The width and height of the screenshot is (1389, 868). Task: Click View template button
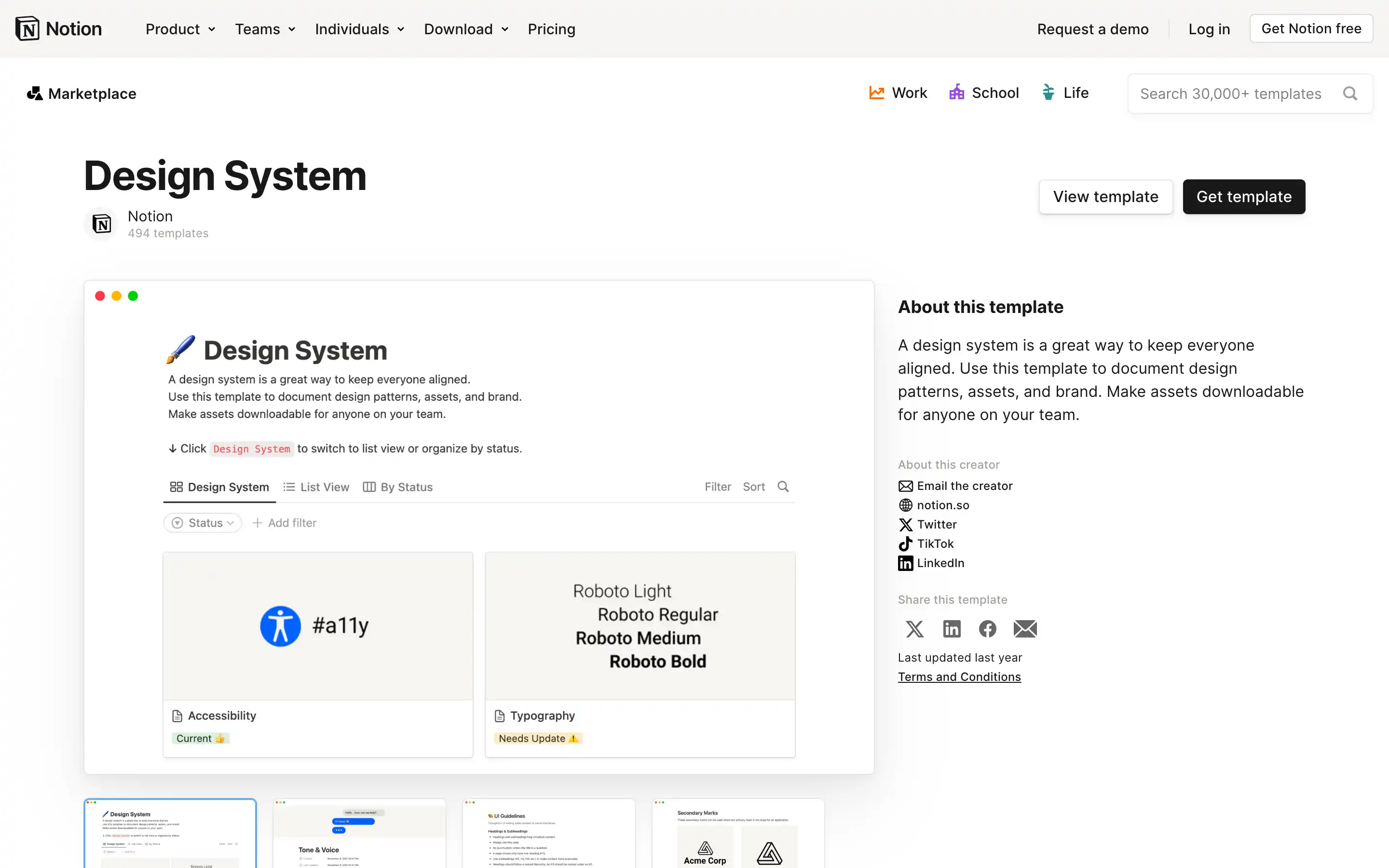click(1105, 197)
